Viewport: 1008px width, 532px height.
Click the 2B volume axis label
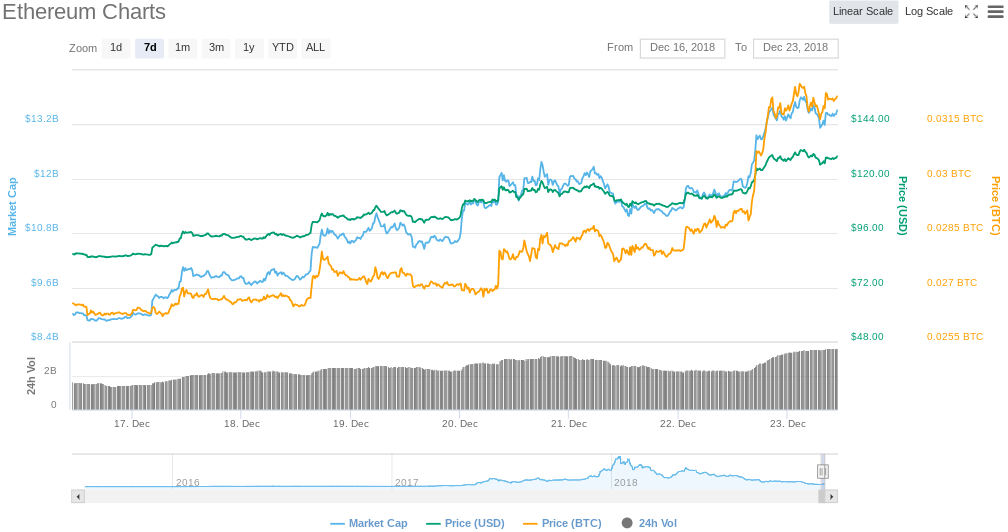coord(50,371)
